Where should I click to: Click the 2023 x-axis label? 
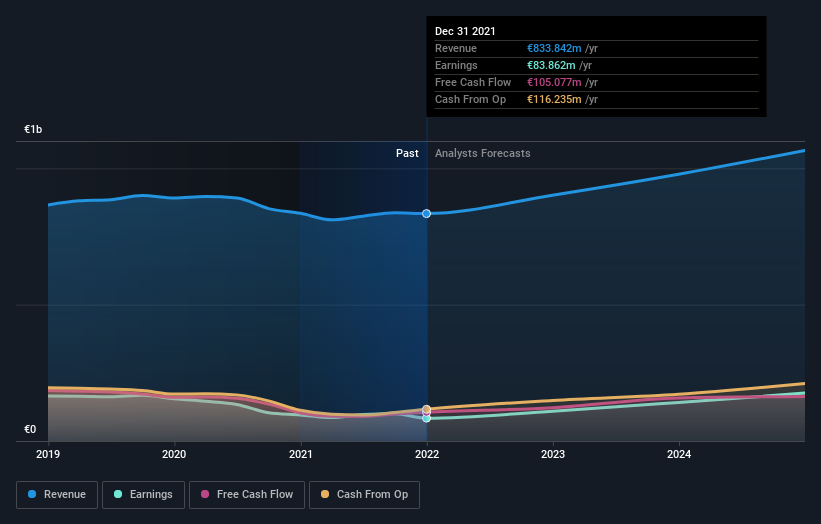553,454
